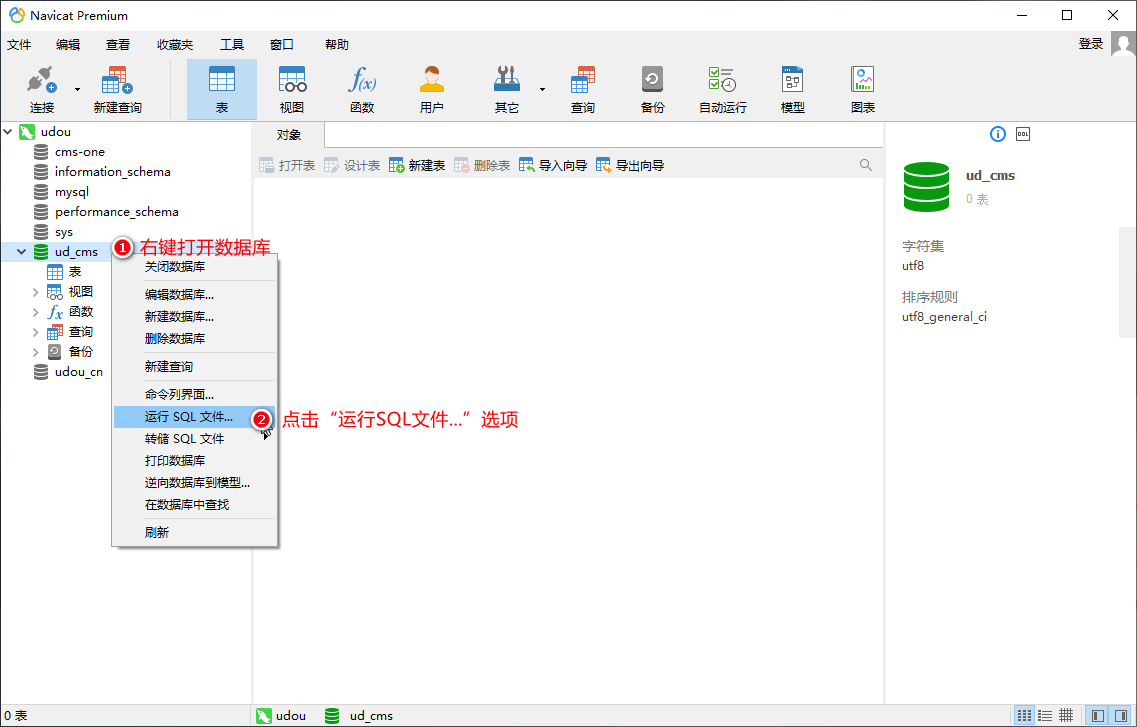The image size is (1137, 727).
Task: Switch to detail grid view in status bar
Action: [x=1066, y=715]
